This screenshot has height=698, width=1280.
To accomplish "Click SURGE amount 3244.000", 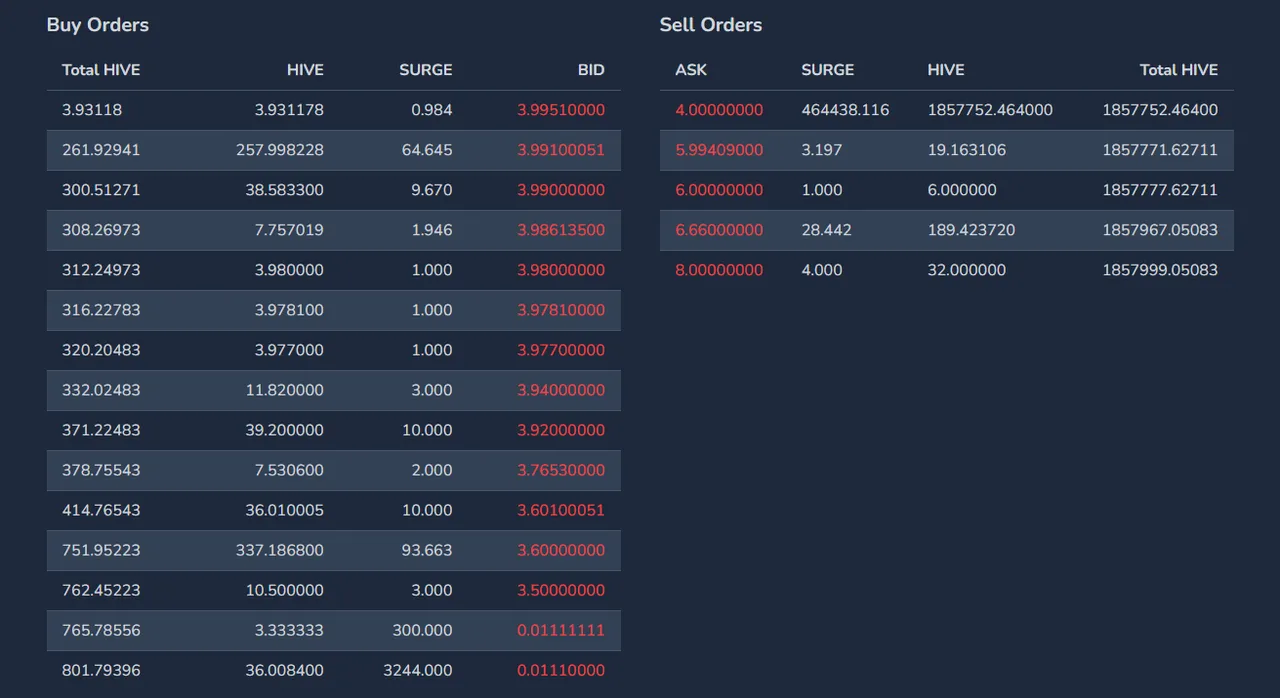I will [418, 670].
